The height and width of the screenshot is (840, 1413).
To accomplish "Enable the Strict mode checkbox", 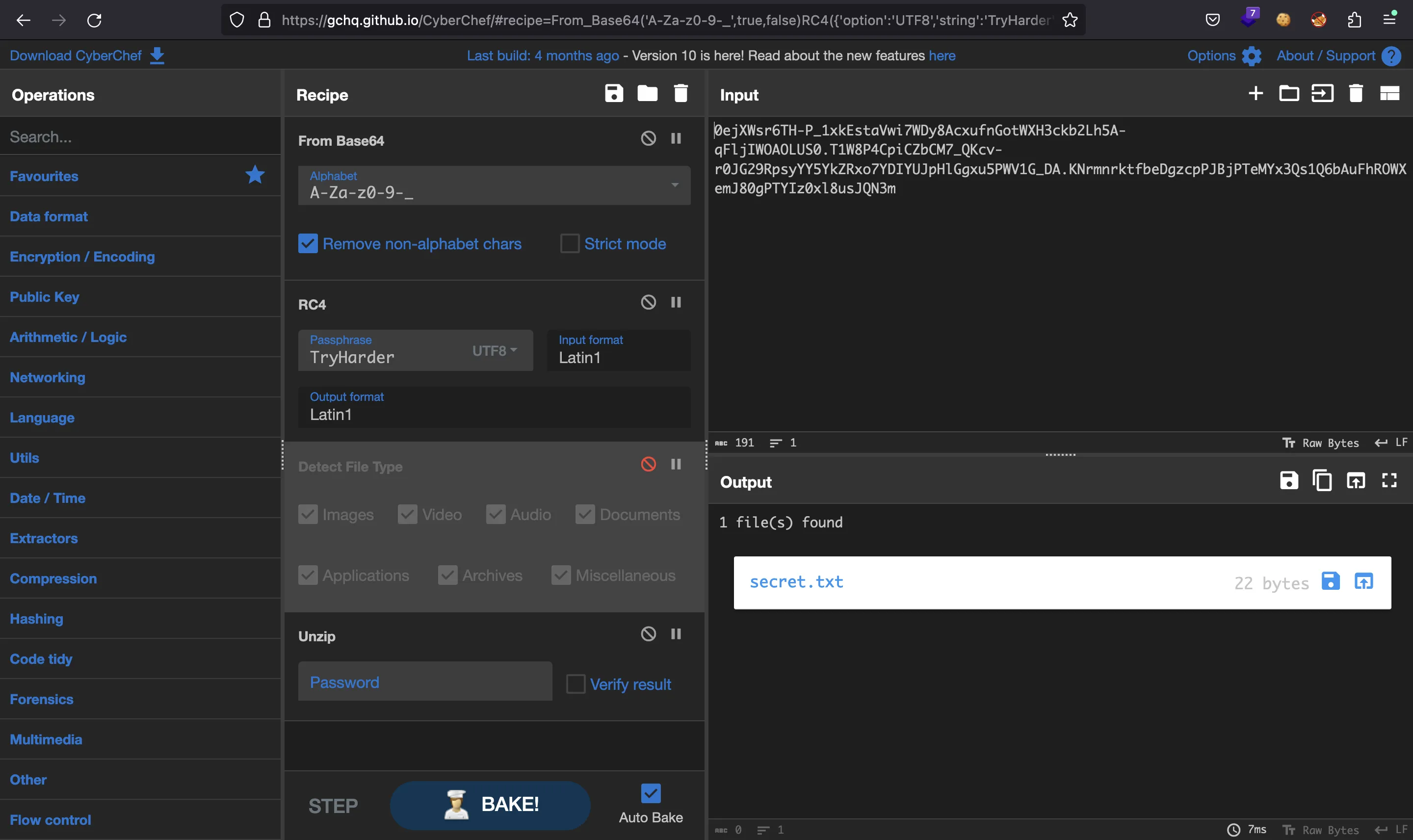I will point(568,242).
